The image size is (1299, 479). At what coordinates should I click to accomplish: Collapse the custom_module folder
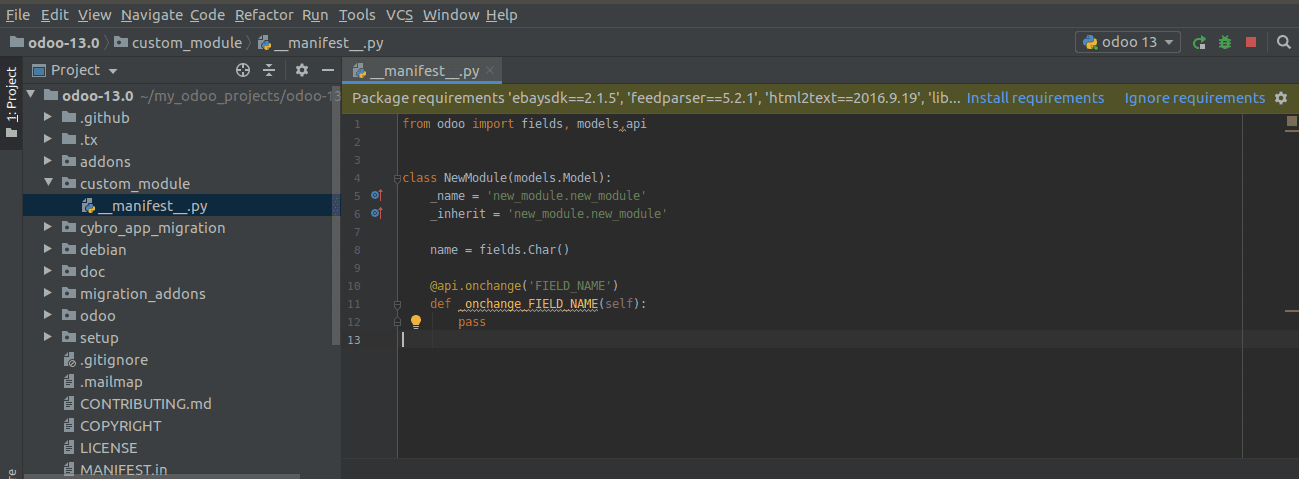click(x=48, y=184)
